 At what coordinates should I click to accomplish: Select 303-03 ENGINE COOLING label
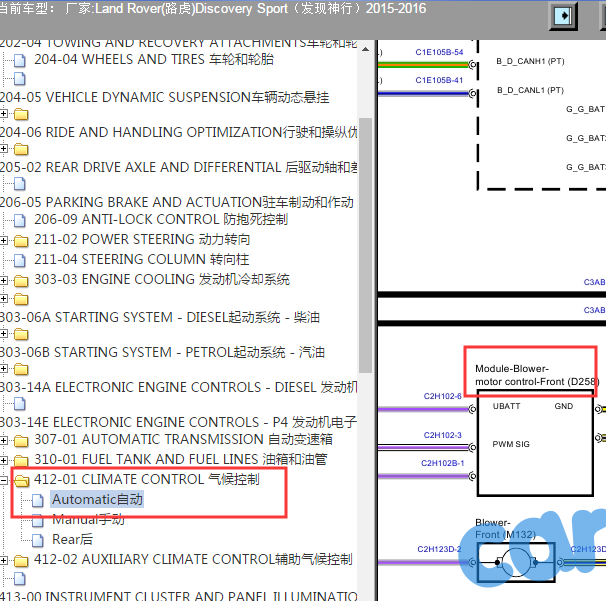(162, 279)
